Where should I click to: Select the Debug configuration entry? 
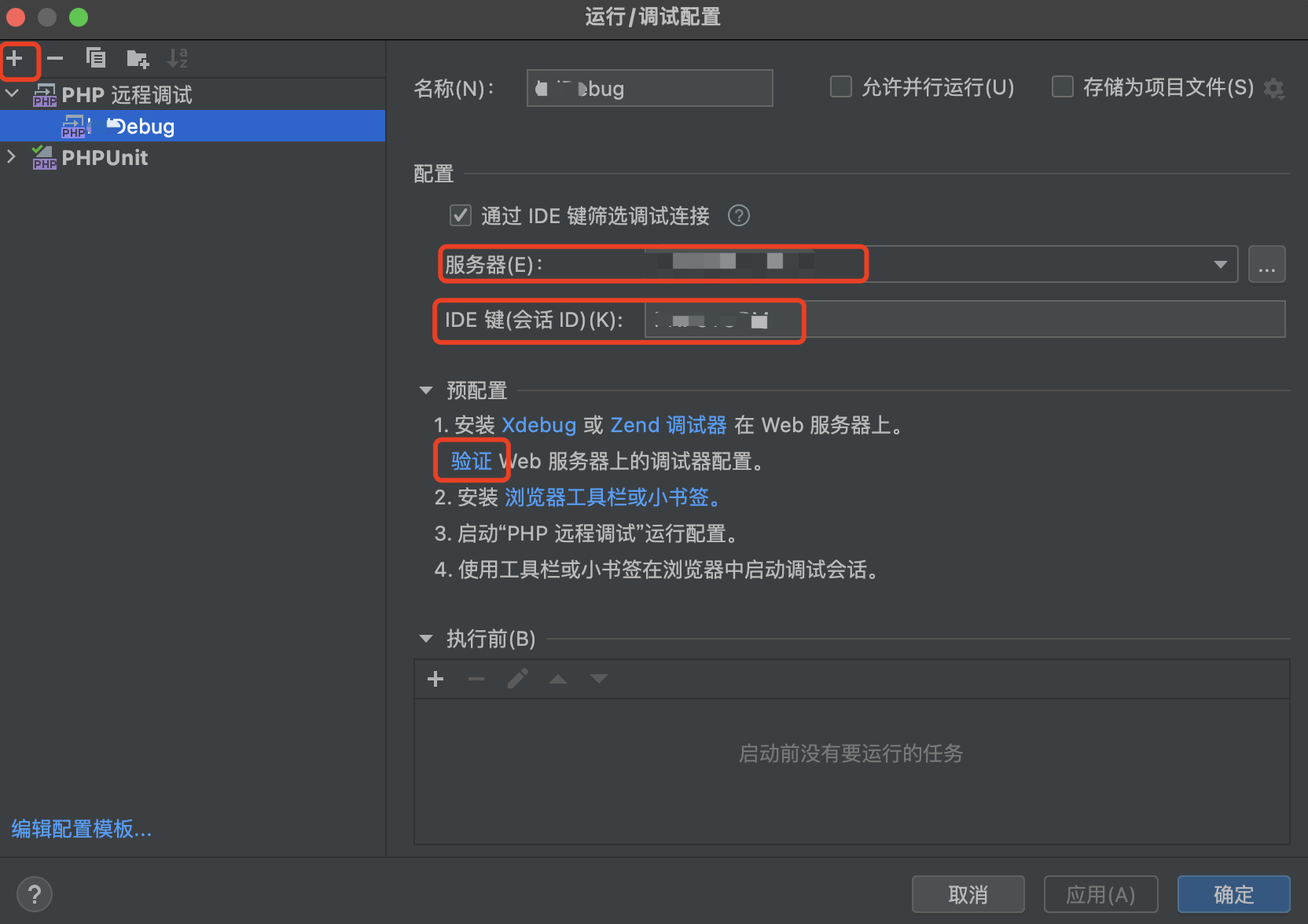(x=193, y=126)
